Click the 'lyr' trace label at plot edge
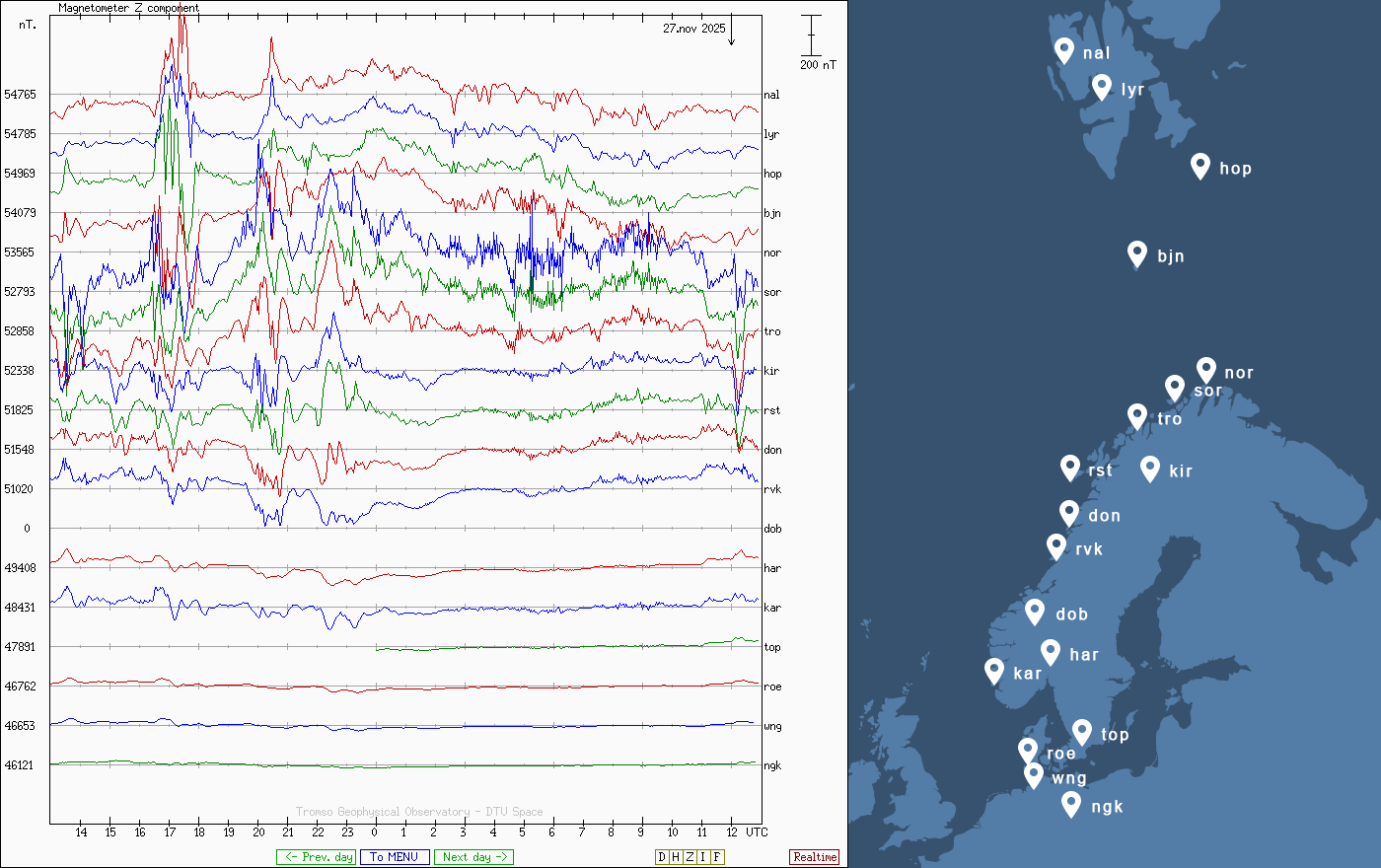The image size is (1381, 868). (x=771, y=134)
